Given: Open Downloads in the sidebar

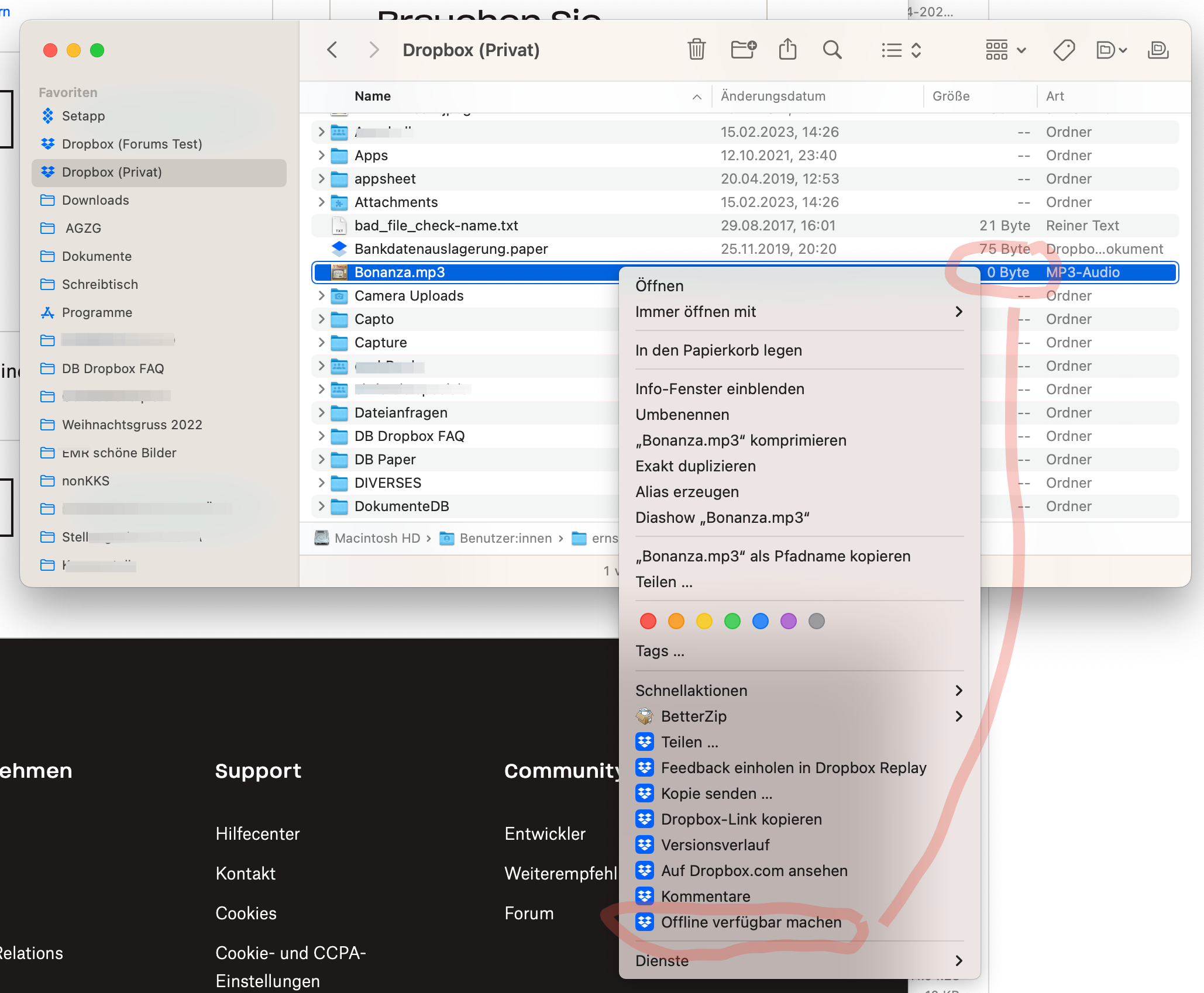Looking at the screenshot, I should click(x=159, y=200).
